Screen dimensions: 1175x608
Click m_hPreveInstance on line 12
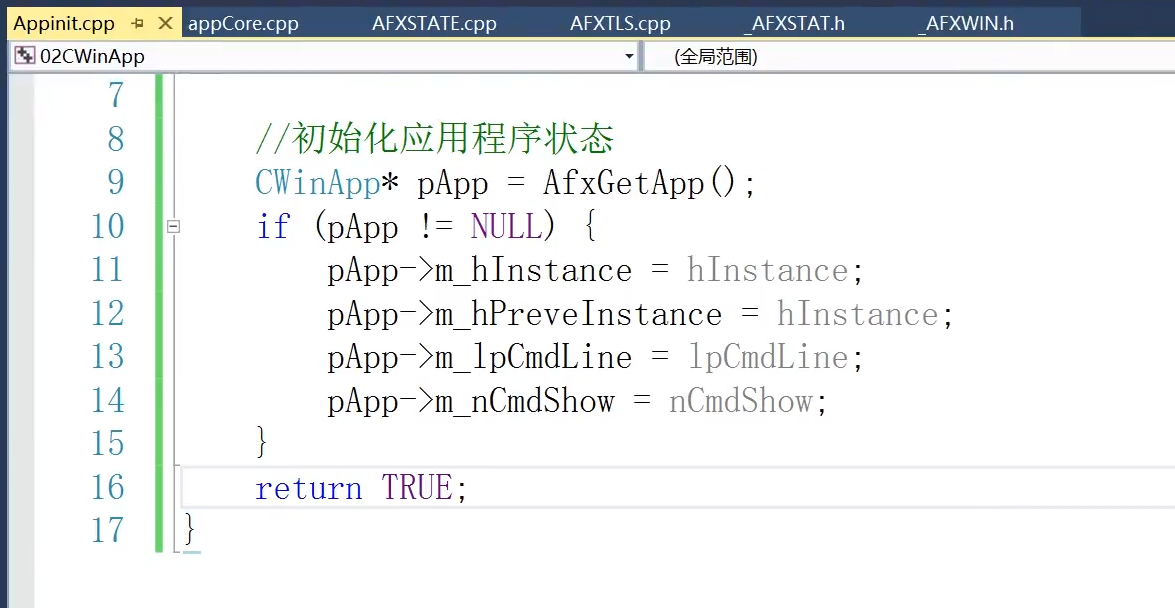coord(579,313)
